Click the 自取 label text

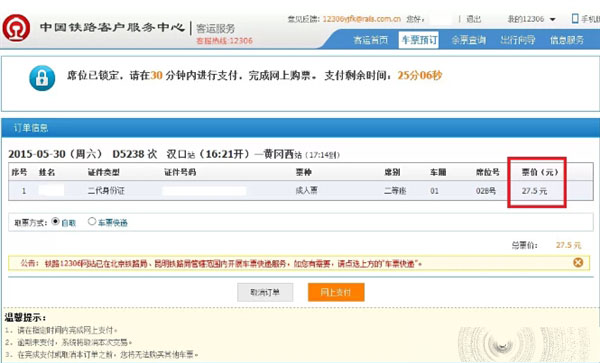68,223
